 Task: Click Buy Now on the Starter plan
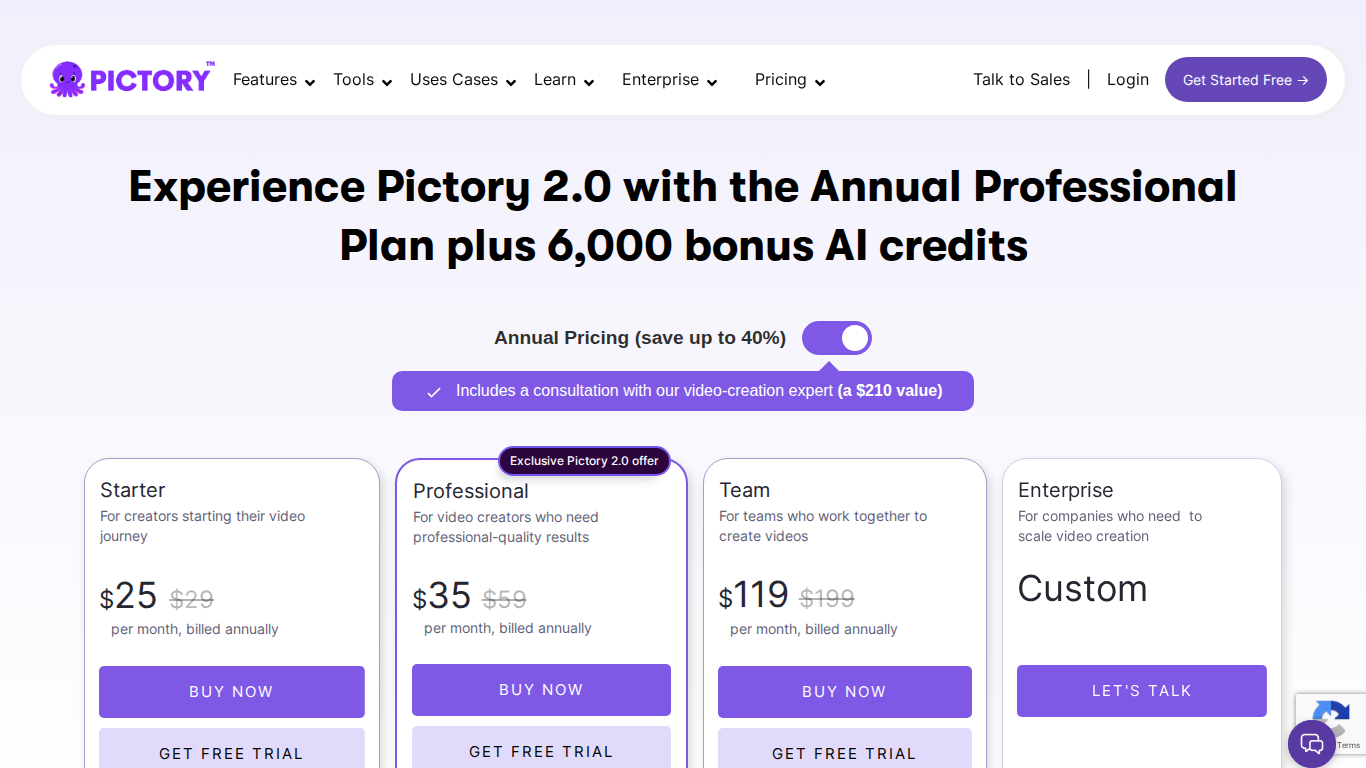coord(231,691)
